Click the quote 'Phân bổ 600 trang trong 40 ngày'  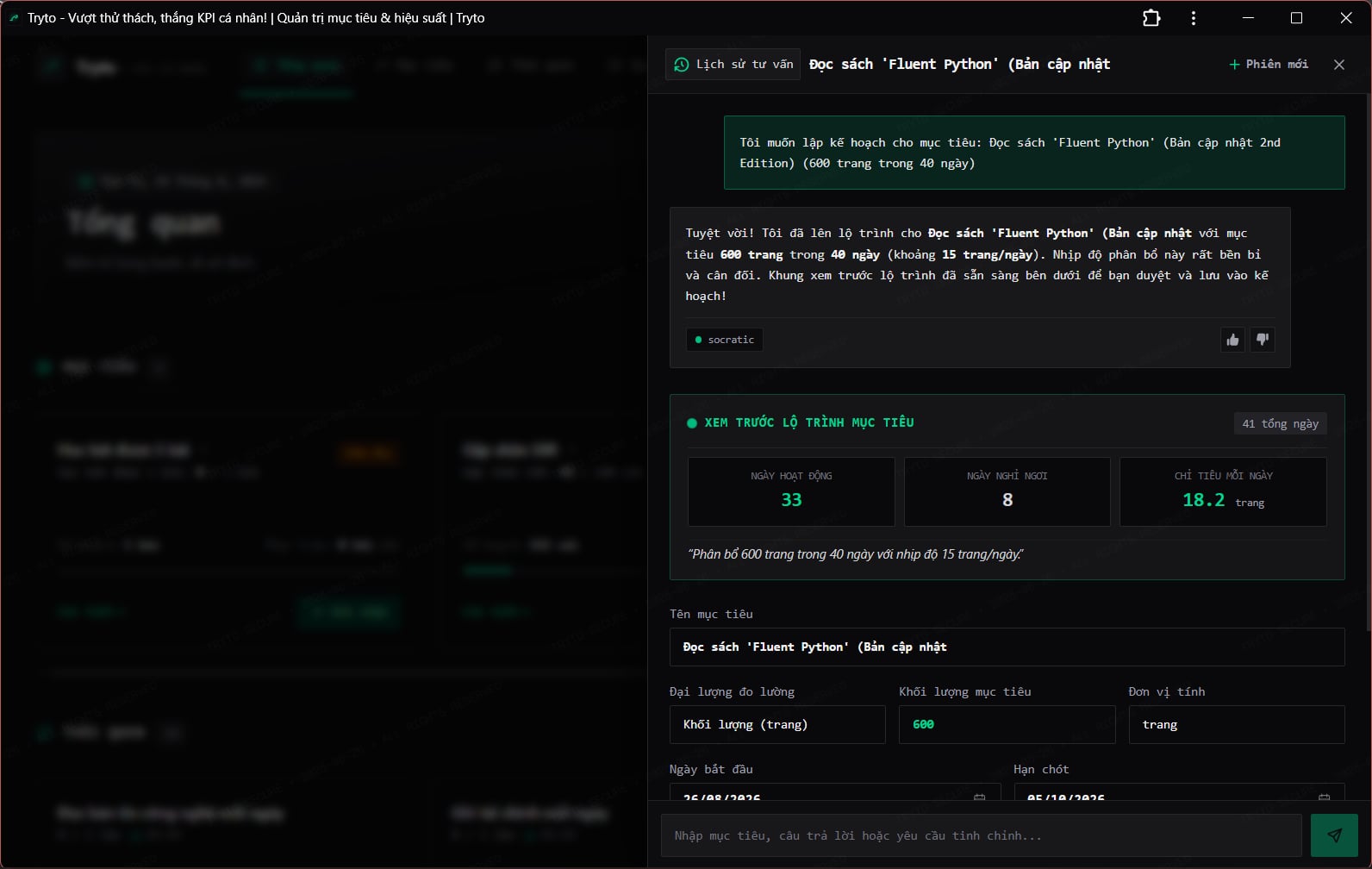point(856,554)
